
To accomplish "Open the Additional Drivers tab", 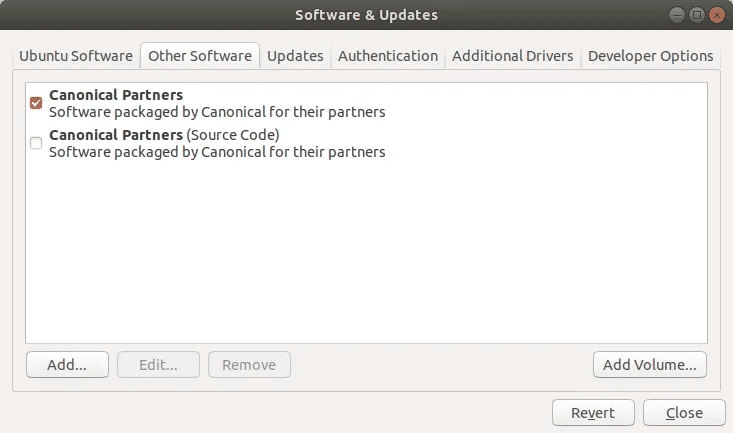I will coord(512,56).
